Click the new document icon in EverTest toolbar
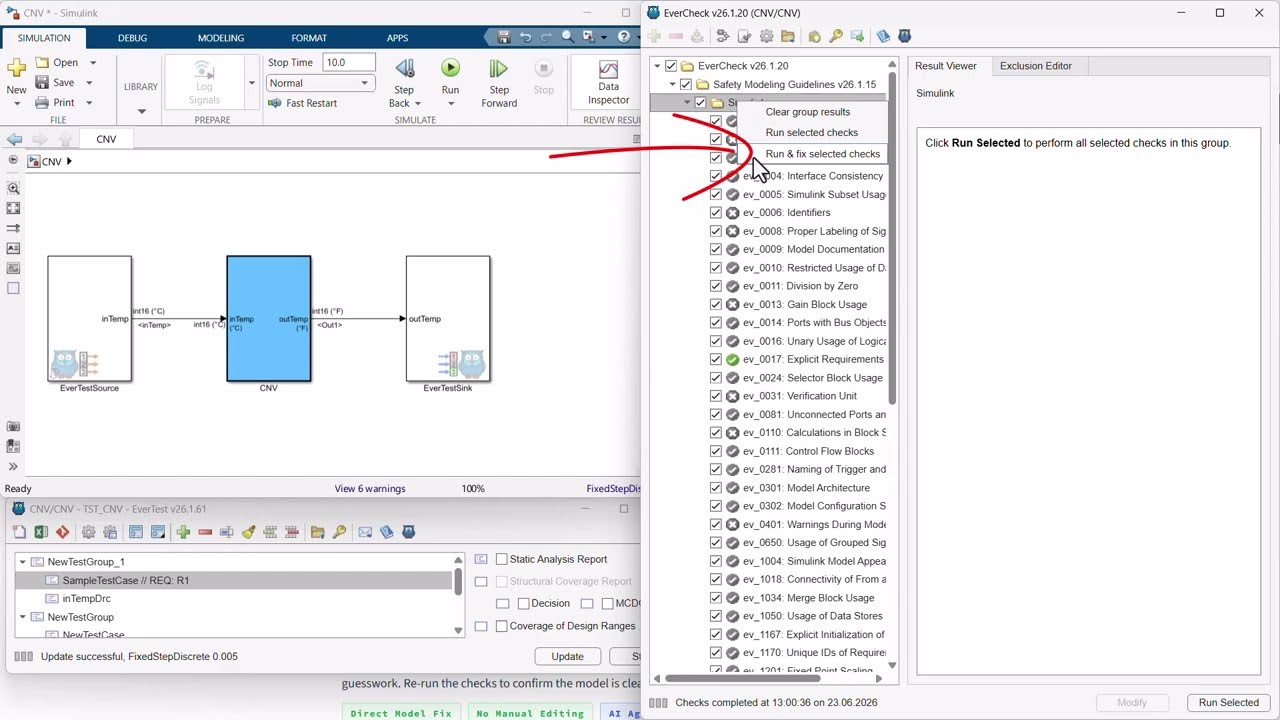This screenshot has height=720, width=1280. point(19,532)
